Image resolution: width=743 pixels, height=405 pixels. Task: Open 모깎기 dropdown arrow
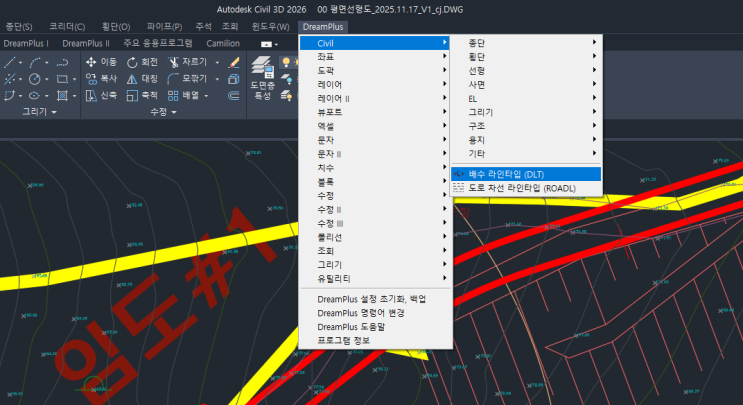tap(217, 79)
